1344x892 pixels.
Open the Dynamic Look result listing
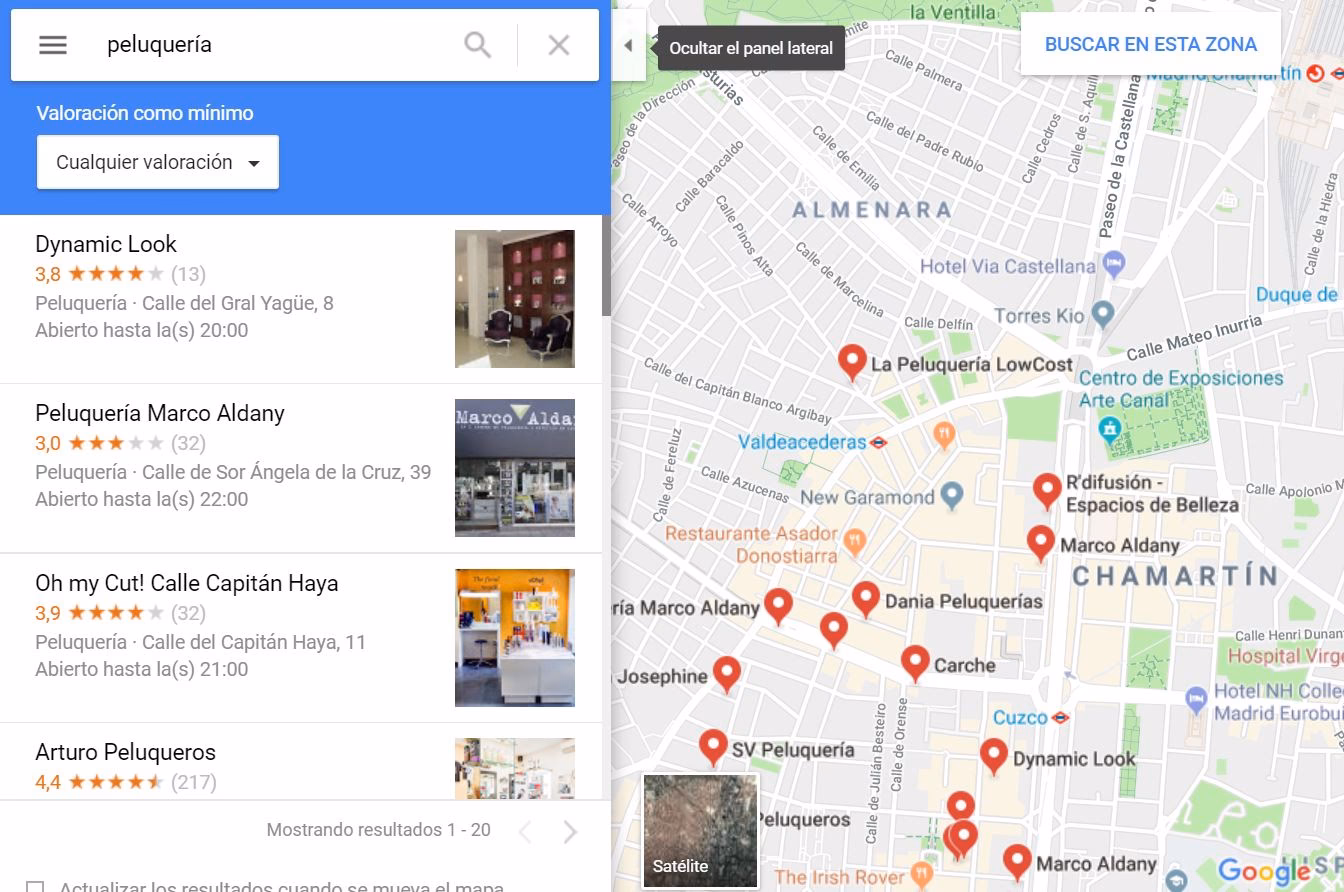pyautogui.click(x=105, y=244)
